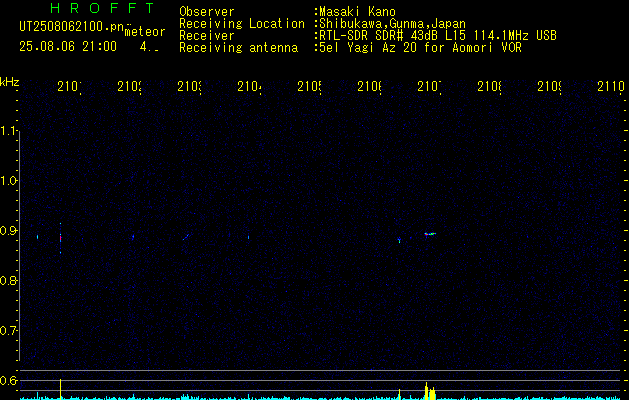The height and width of the screenshot is (400, 629).
Task: Select the timestamp 25.08.06 21:00
Action: click(68, 47)
